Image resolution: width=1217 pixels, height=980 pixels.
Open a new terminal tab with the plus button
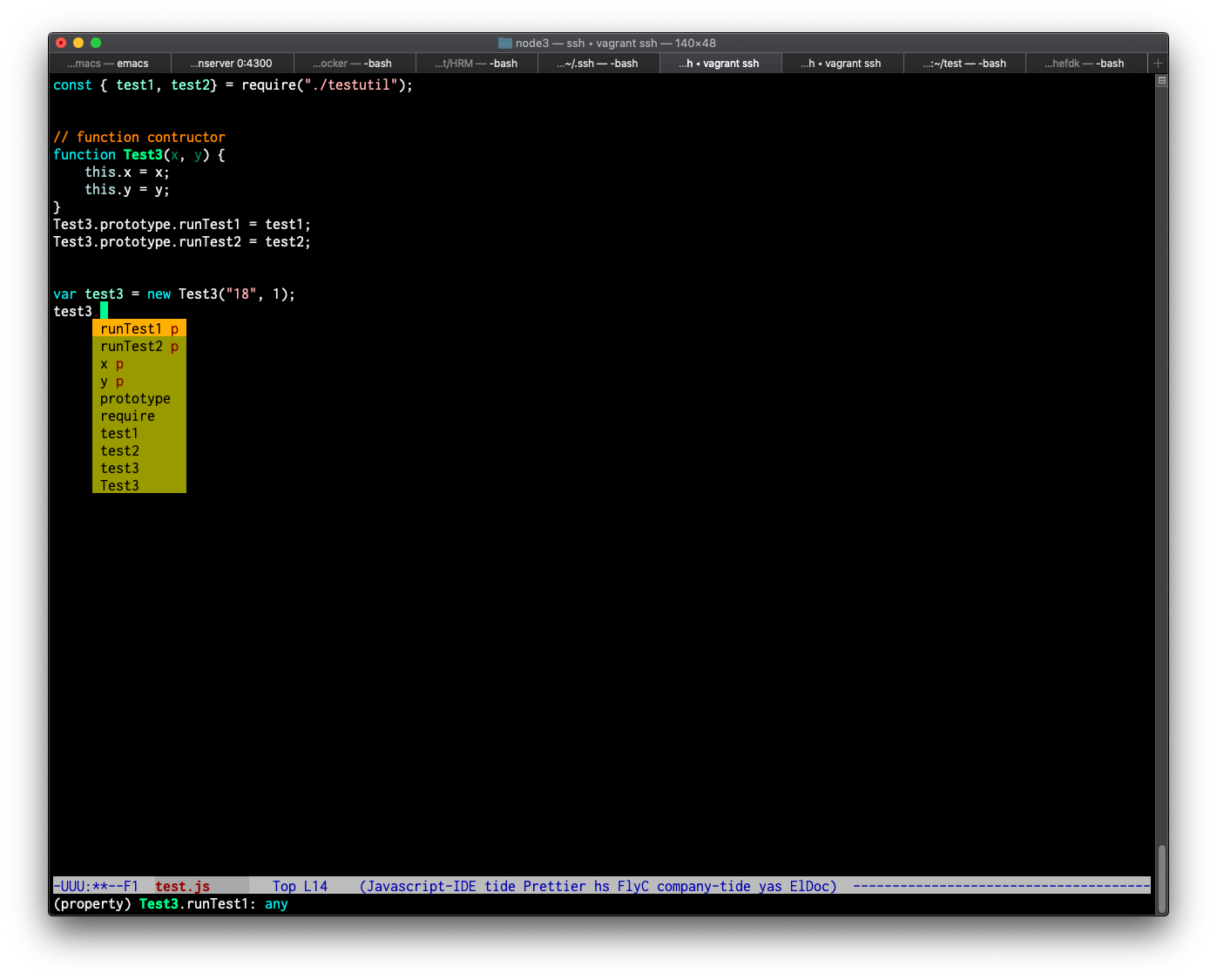pyautogui.click(x=1158, y=63)
